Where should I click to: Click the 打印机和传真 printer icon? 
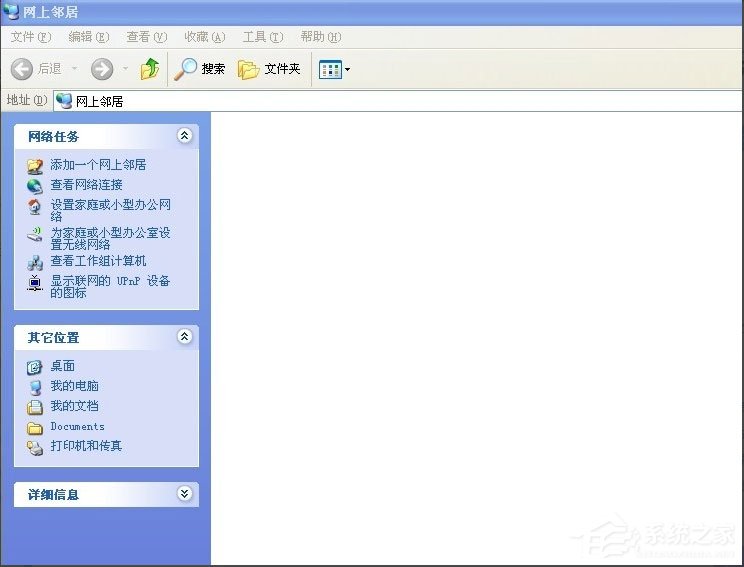(35, 447)
